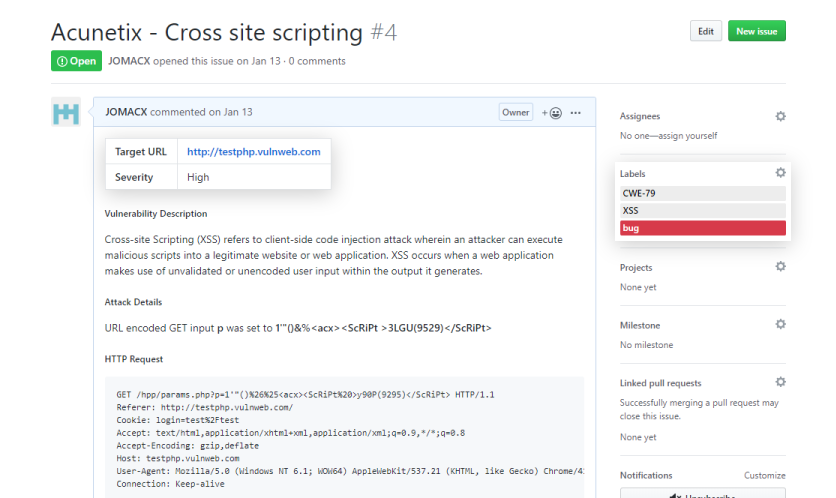Open the Labels gear settings
Image resolution: width=836 pixels, height=498 pixels.
pos(780,173)
